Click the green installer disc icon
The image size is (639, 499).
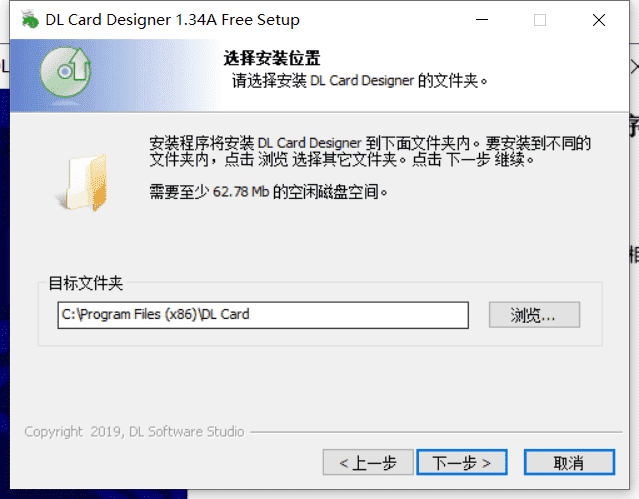click(65, 72)
